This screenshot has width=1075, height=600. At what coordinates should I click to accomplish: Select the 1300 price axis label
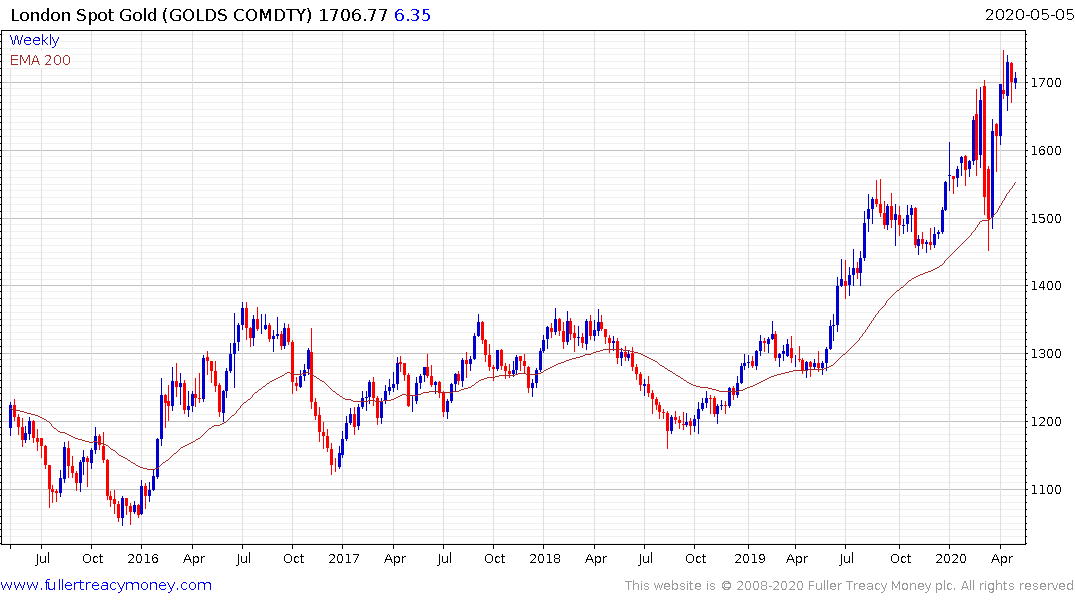tap(1047, 354)
